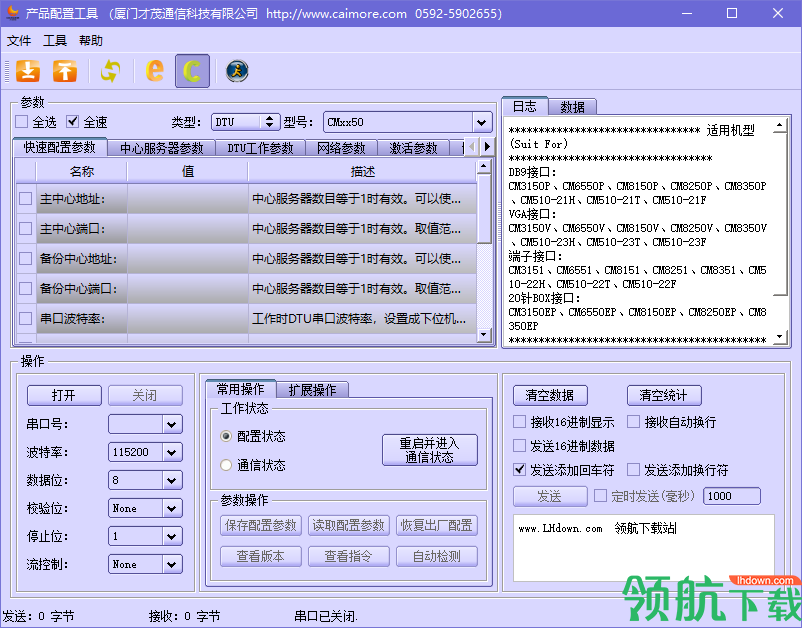Click the 值 column header

tap(188, 172)
